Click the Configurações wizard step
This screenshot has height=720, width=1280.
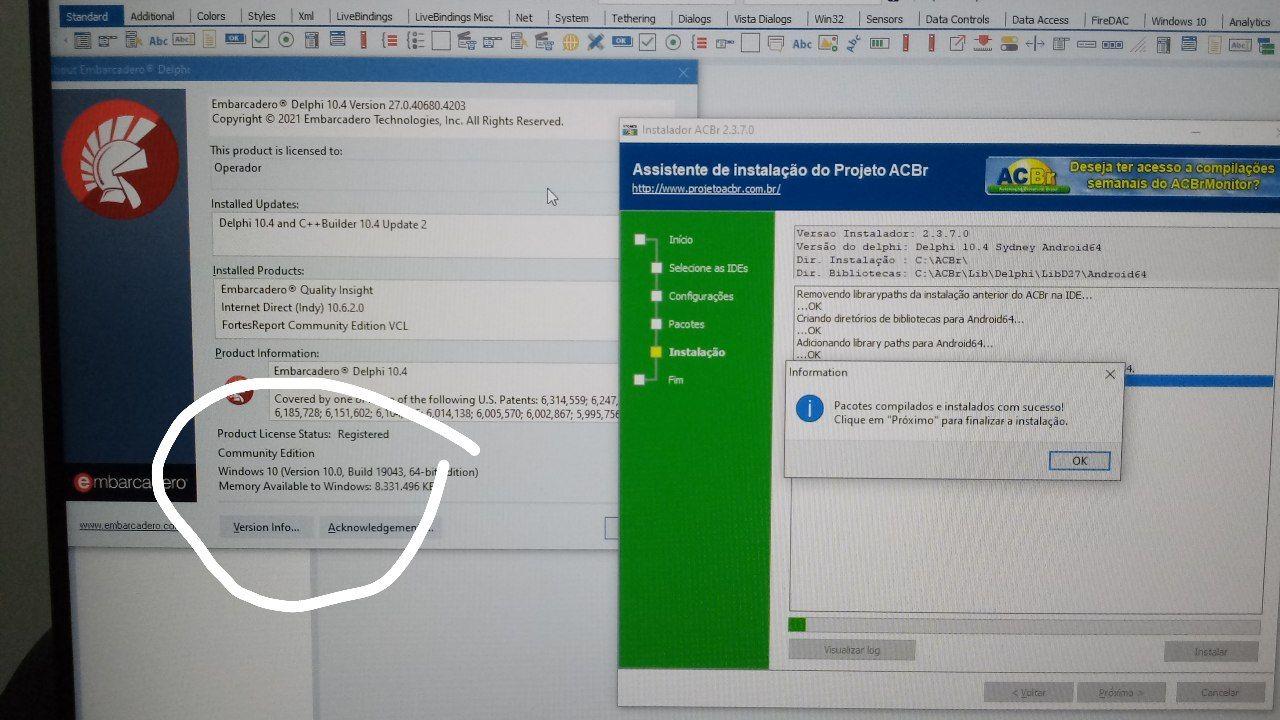(x=701, y=296)
